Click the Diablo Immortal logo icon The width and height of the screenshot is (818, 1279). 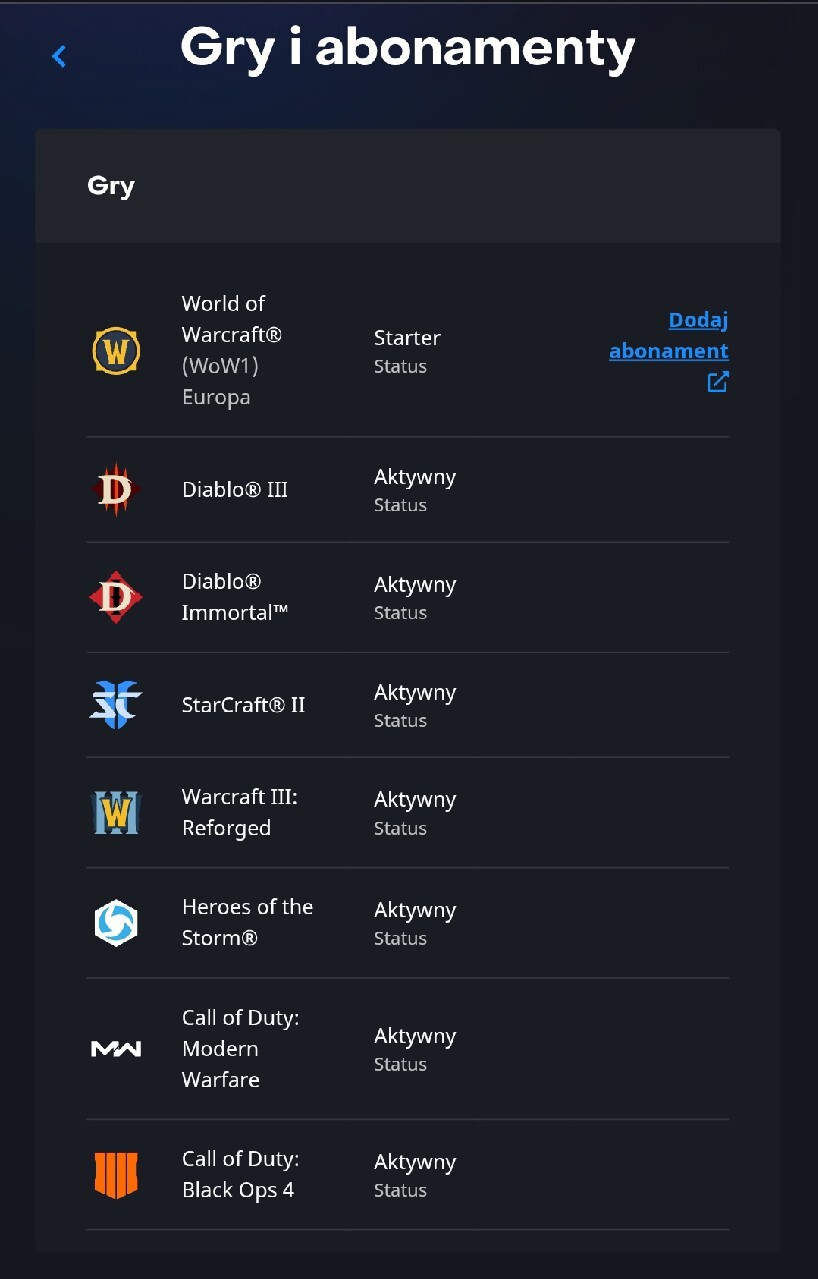116,597
